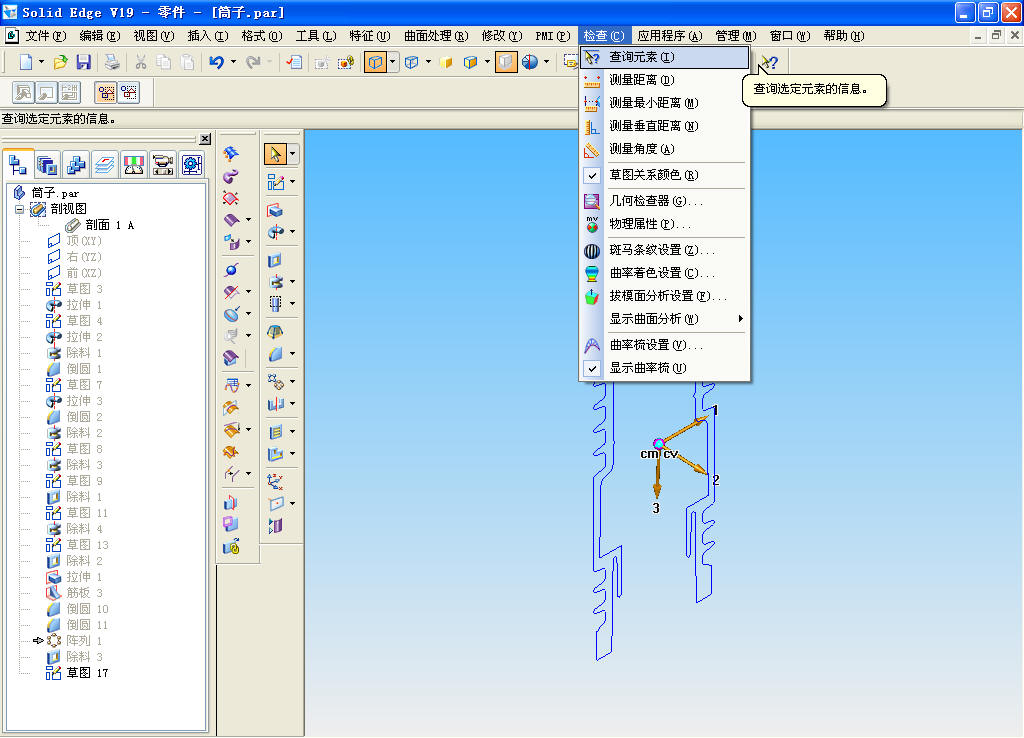Open the dropdown arrow beside Revolved Protrusion

[292, 232]
